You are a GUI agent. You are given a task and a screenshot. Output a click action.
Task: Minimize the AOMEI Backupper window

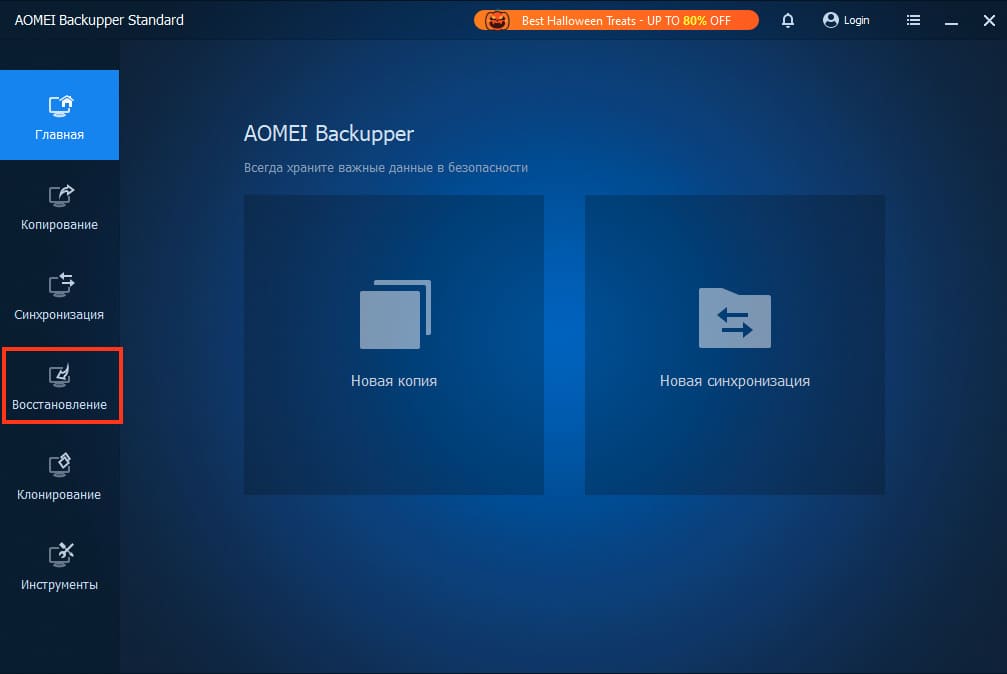[951, 21]
